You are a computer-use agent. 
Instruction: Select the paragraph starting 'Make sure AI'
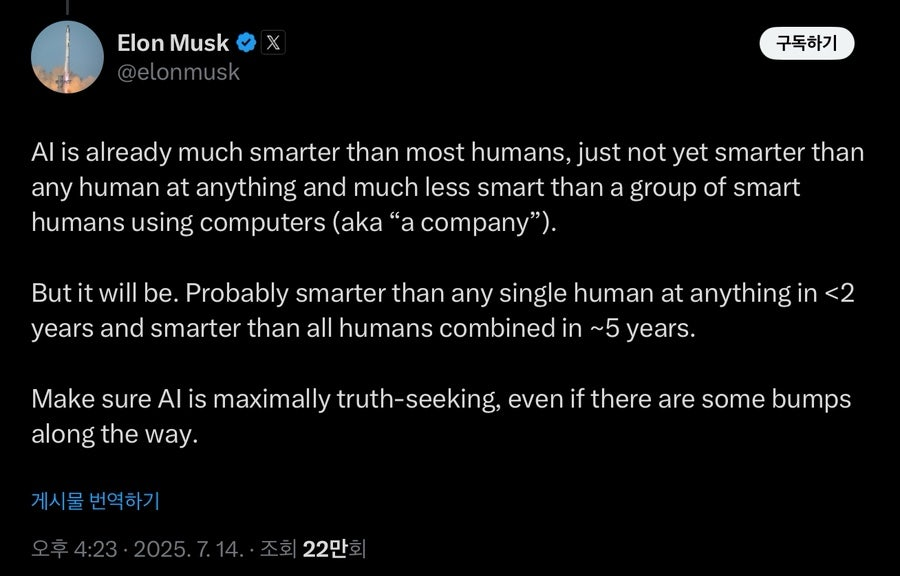[441, 416]
